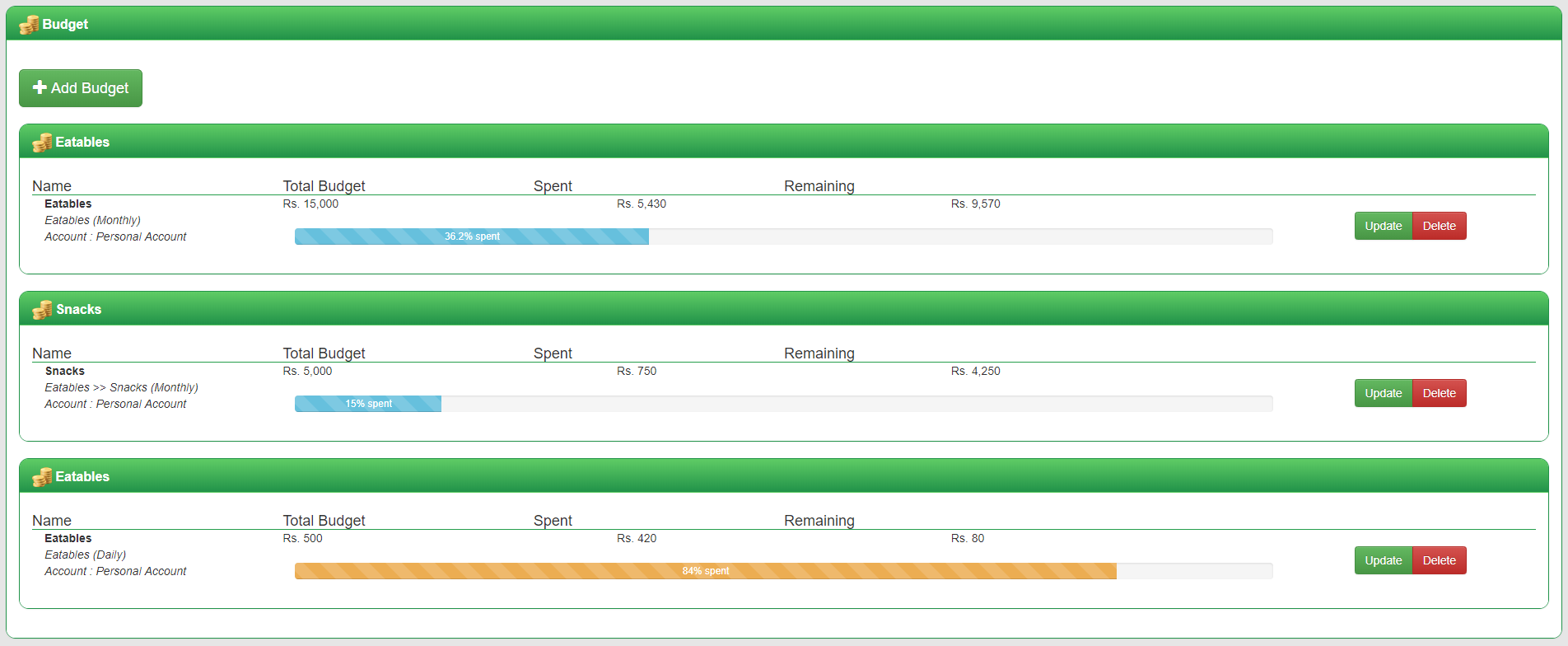The width and height of the screenshot is (1568, 646).
Task: Click the Add Budget button
Action: (x=81, y=88)
